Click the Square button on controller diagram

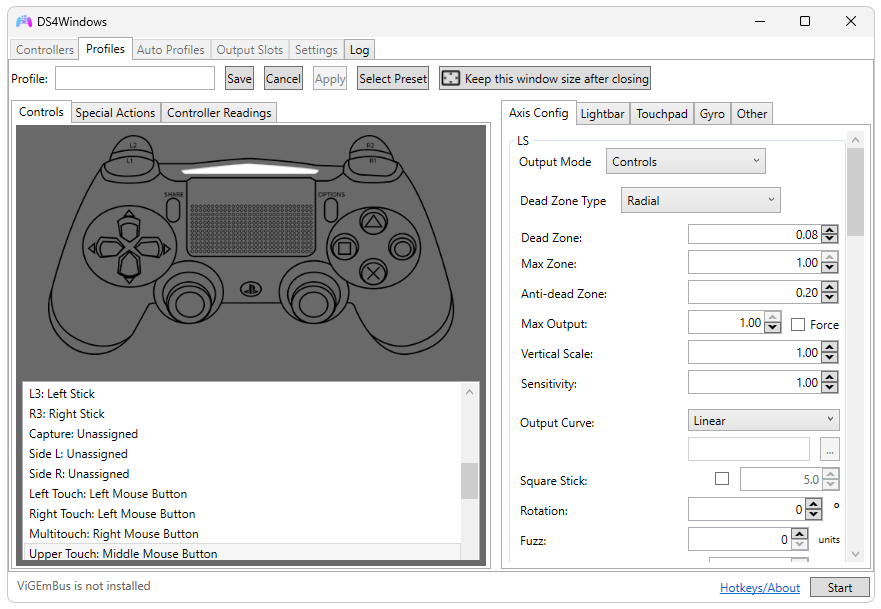click(x=344, y=248)
